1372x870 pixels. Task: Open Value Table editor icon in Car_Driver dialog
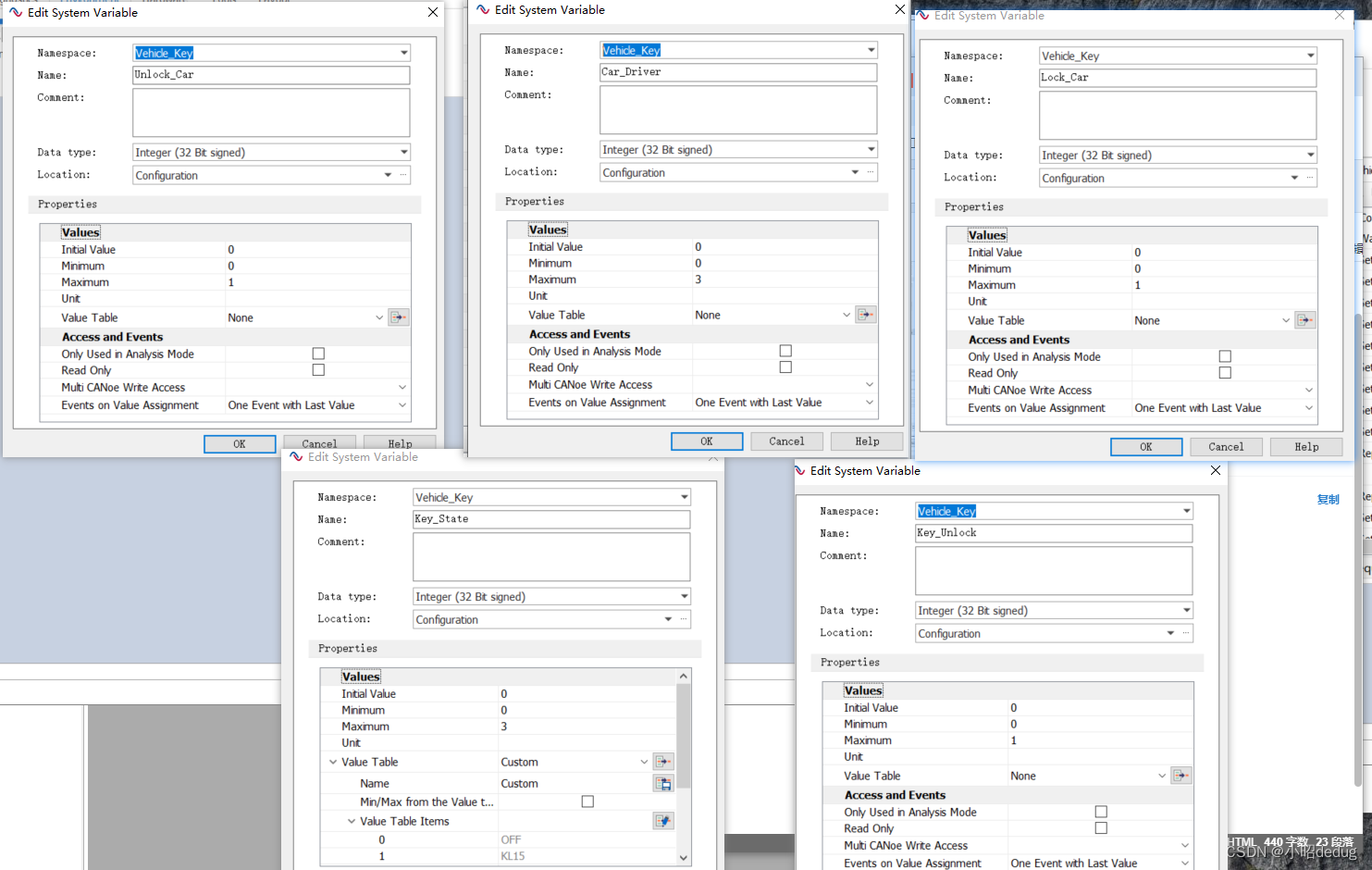[866, 315]
